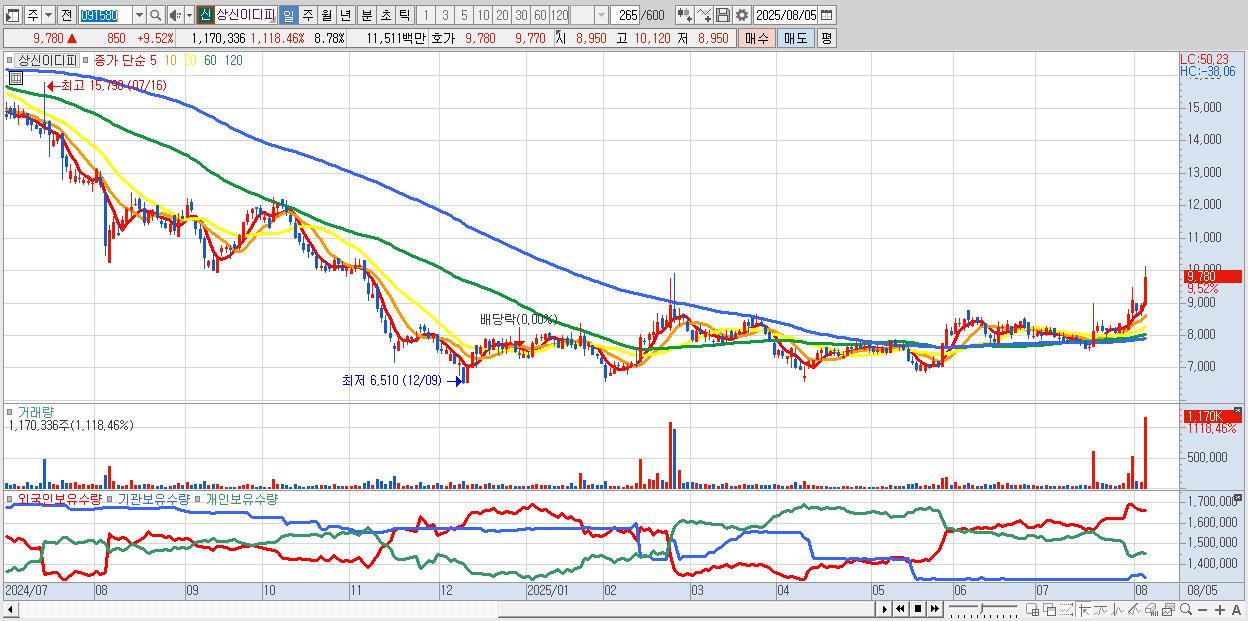Toggle the 종가 단순 moving average checkbox
This screenshot has width=1248, height=621.
pos(87,60)
